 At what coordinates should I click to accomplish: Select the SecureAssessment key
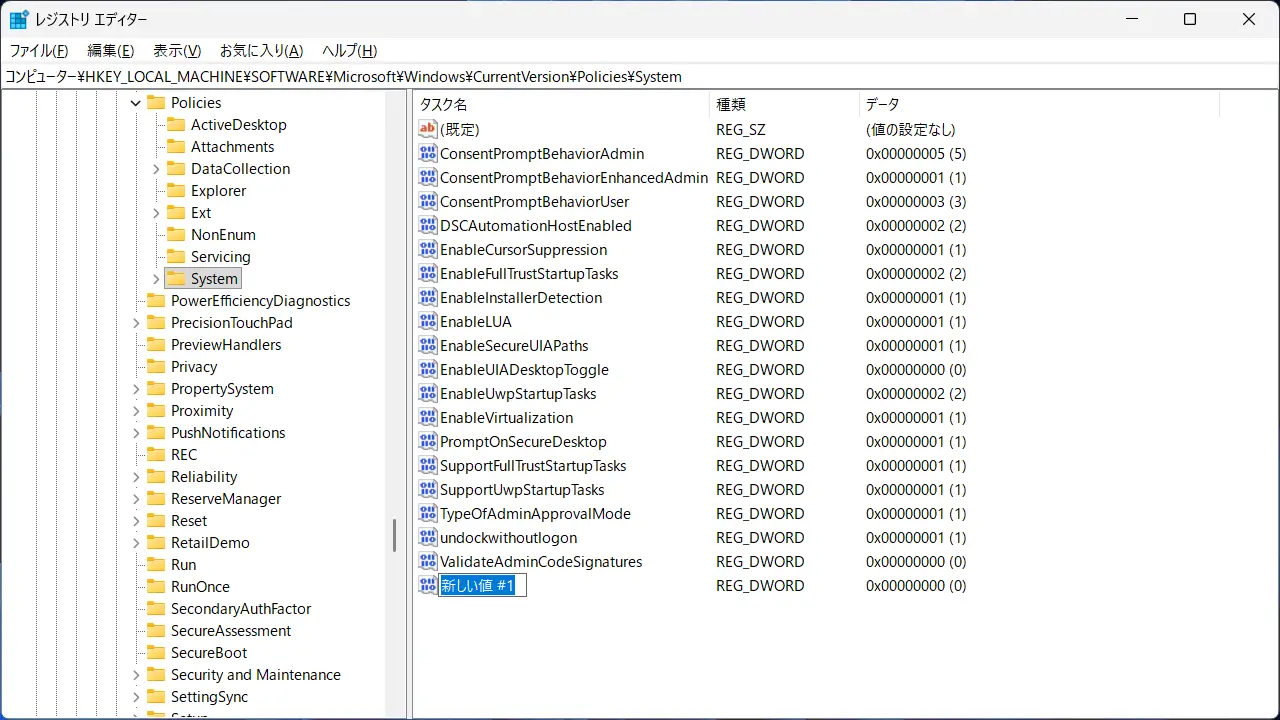pyautogui.click(x=231, y=630)
